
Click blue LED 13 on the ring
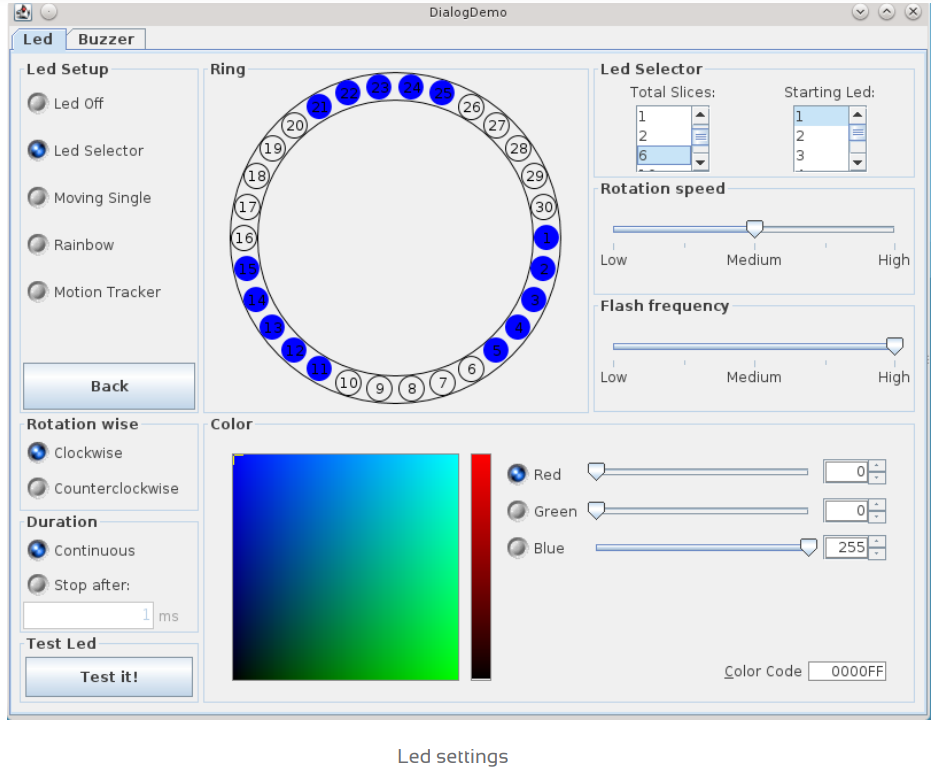pyautogui.click(x=273, y=327)
